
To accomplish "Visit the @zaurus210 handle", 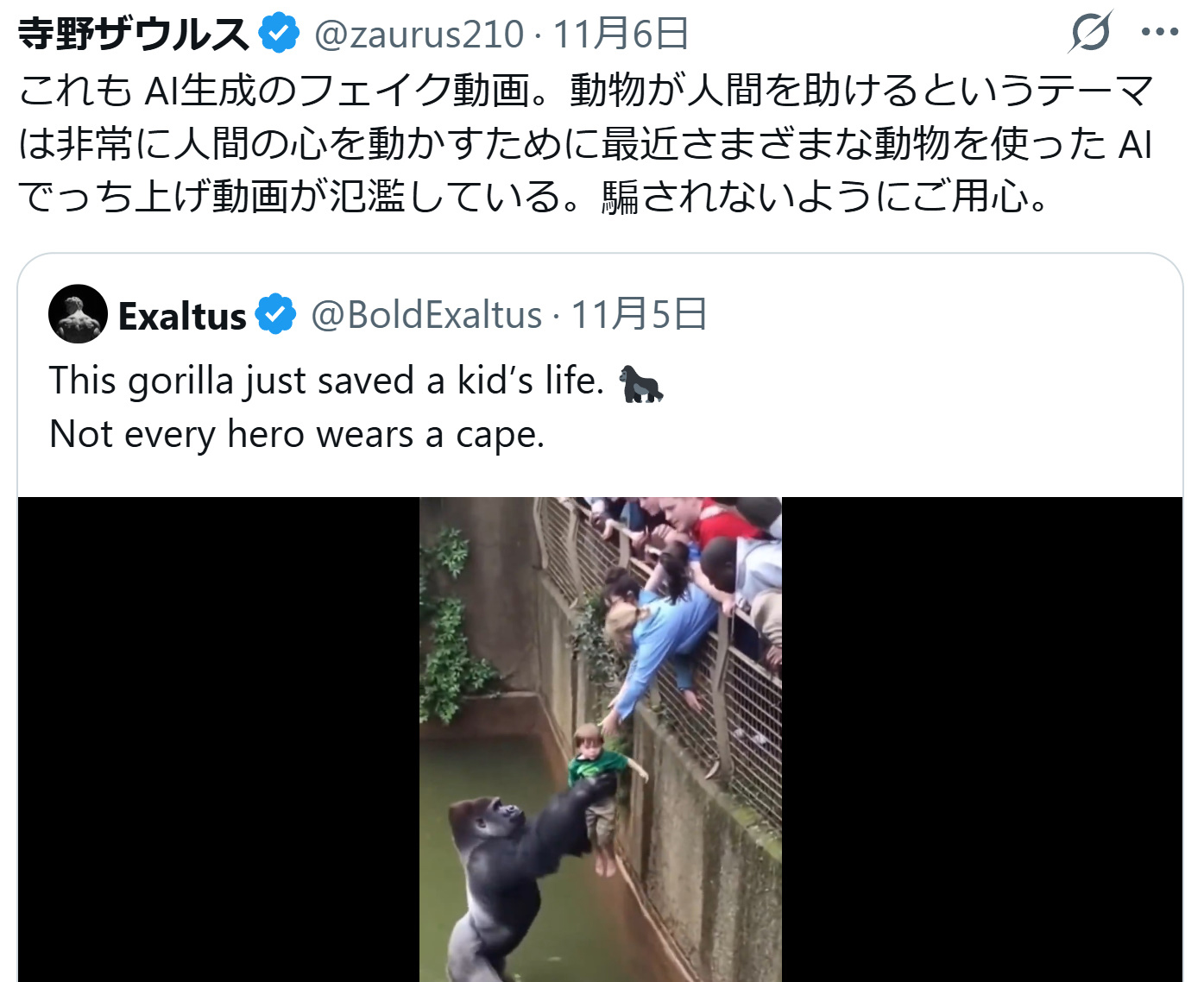I will (419, 35).
